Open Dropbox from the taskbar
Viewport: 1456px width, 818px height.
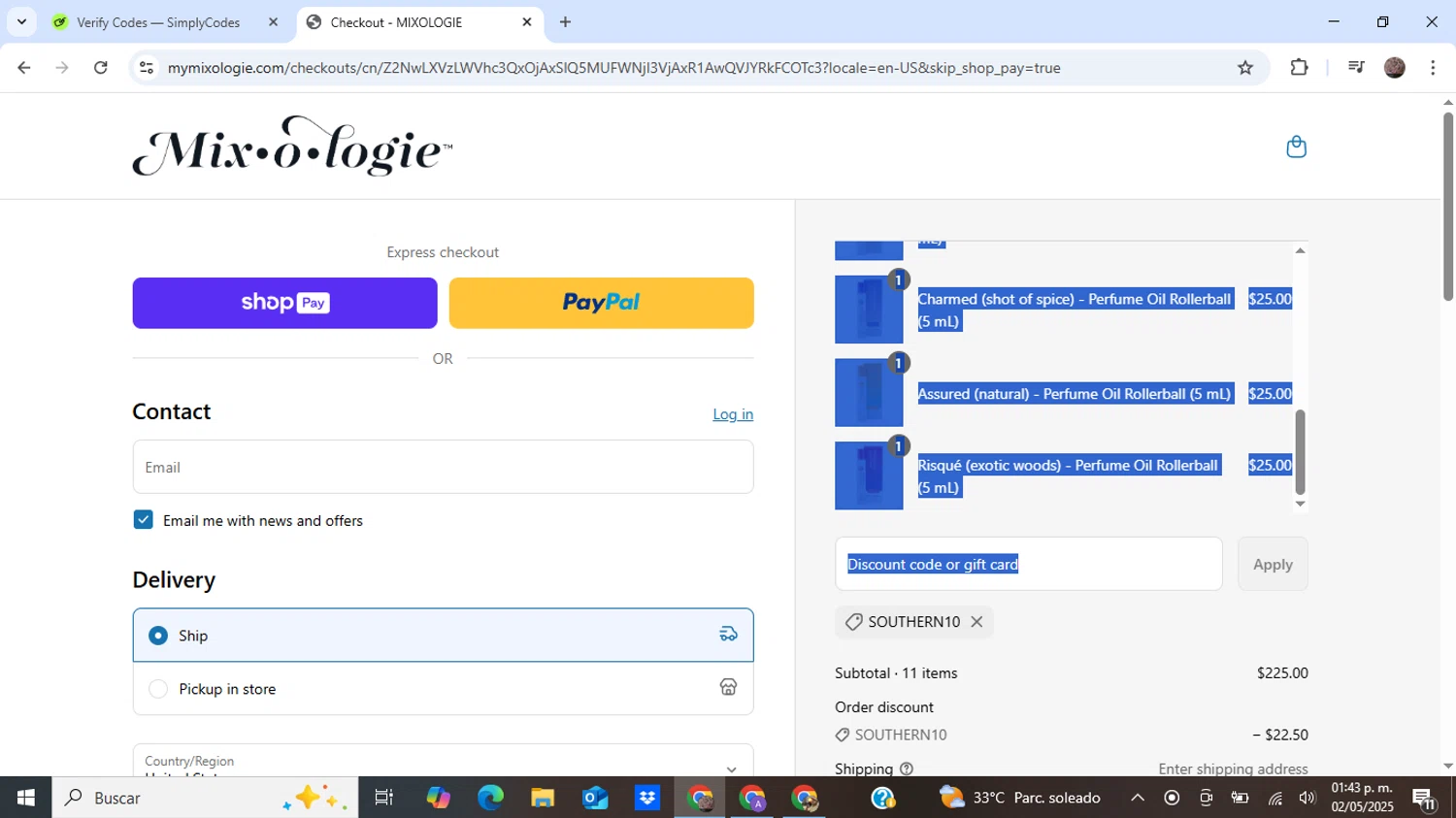click(646, 798)
